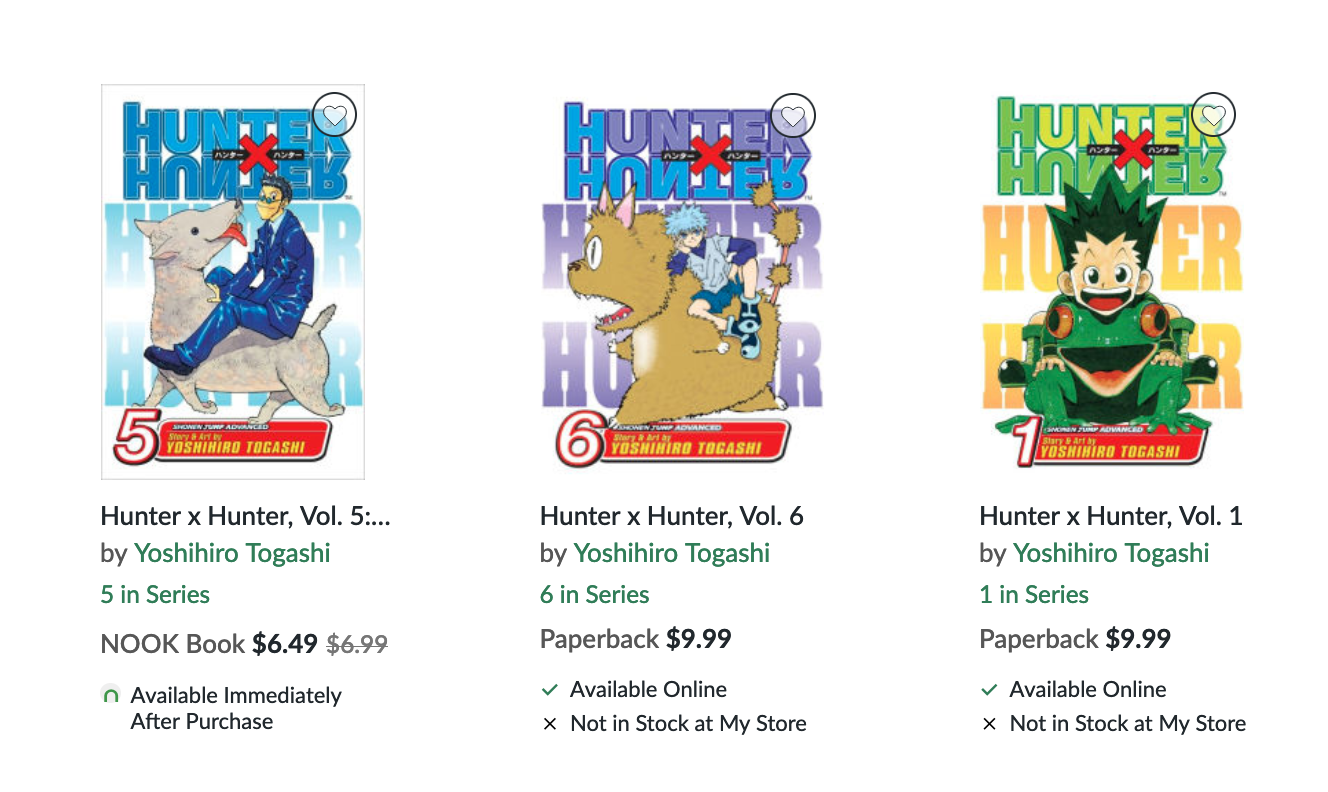Open the Vol. 6 cover thumbnail
Viewport: 1328px width, 792px height.
683,282
